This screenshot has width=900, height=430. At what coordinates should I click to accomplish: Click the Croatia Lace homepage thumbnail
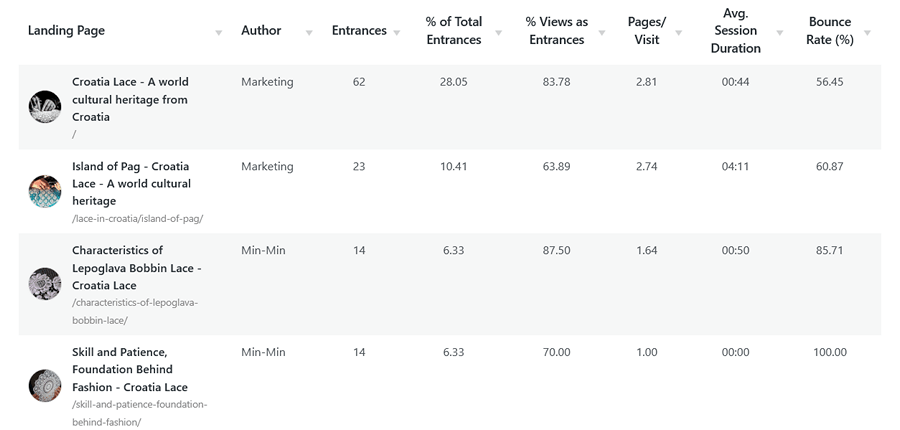(45, 107)
